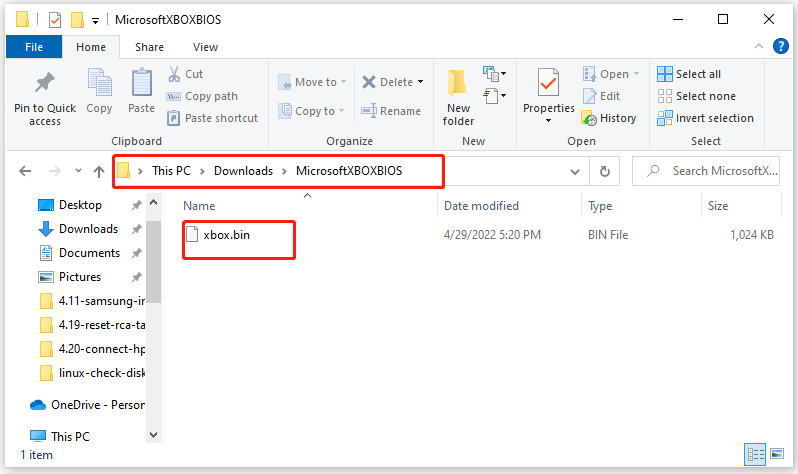
Task: Open the File menu tab
Action: tap(34, 47)
